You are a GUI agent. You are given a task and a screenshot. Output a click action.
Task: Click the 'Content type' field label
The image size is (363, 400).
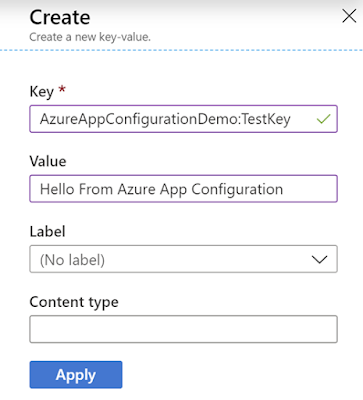coord(74,302)
